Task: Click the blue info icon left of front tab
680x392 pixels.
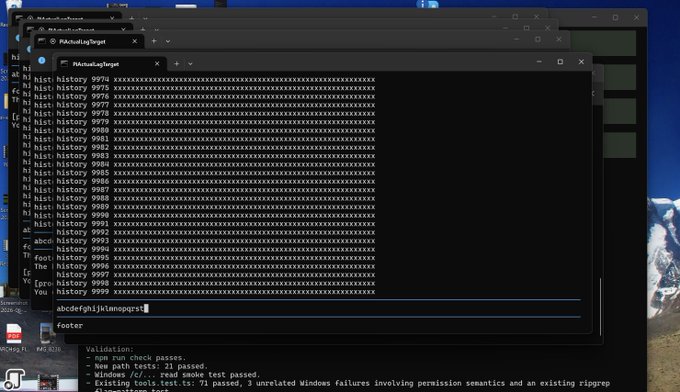Action: (42, 60)
